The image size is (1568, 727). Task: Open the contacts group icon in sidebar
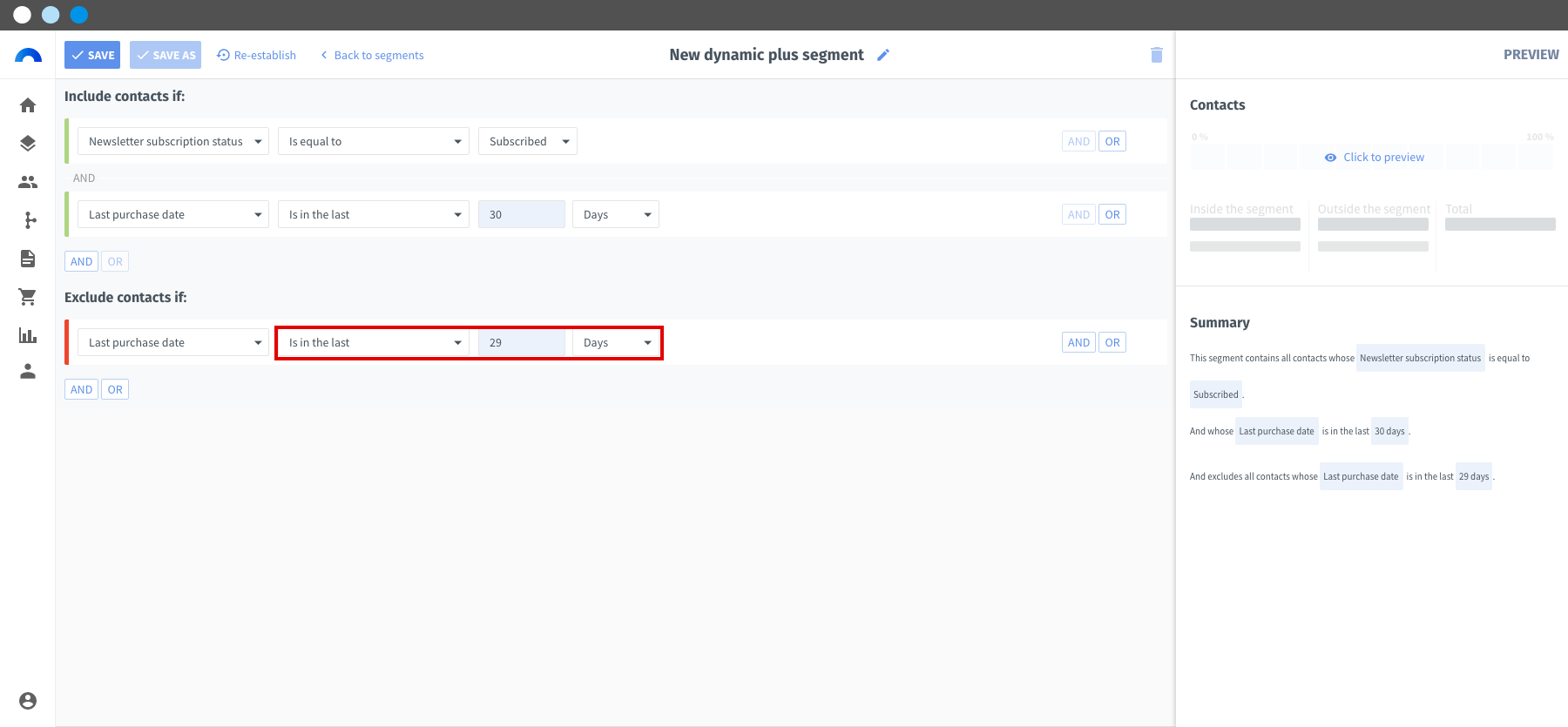click(x=28, y=182)
